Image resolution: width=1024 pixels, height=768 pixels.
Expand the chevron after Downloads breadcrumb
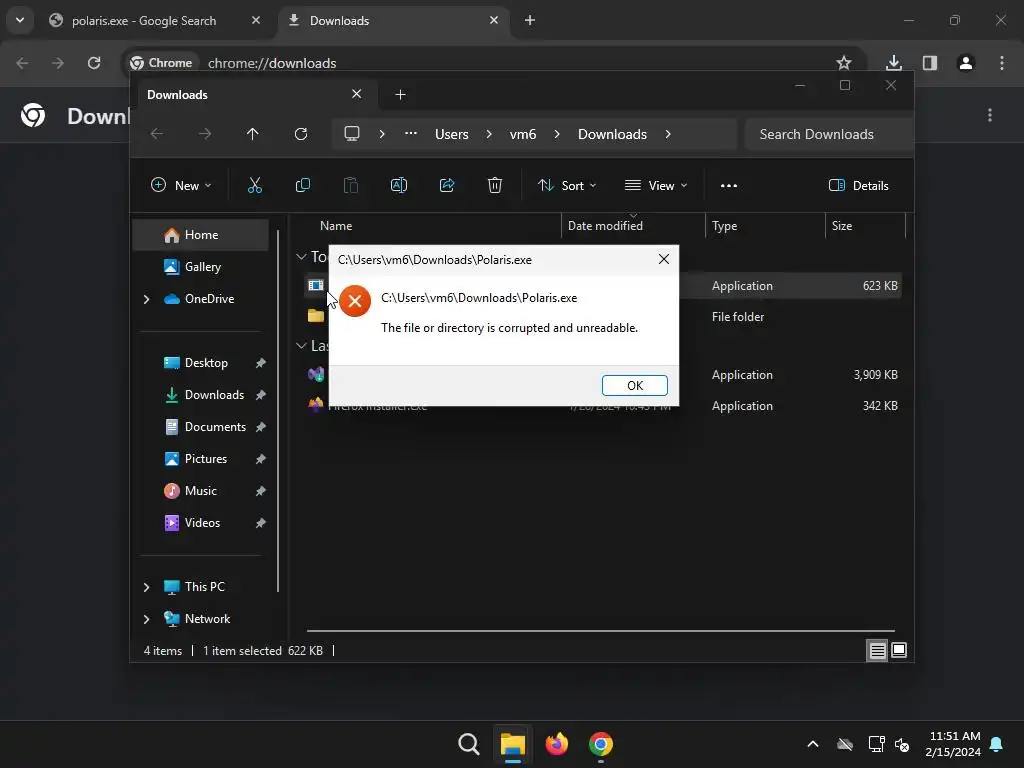[667, 134]
